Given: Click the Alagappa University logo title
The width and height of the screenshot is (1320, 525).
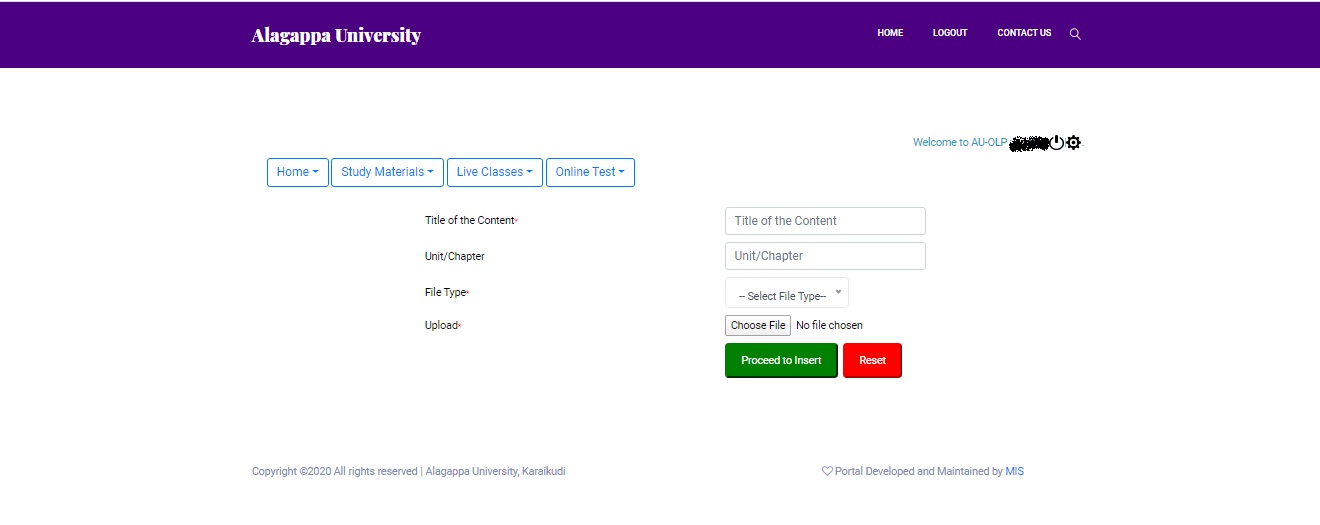Looking at the screenshot, I should 336,35.
